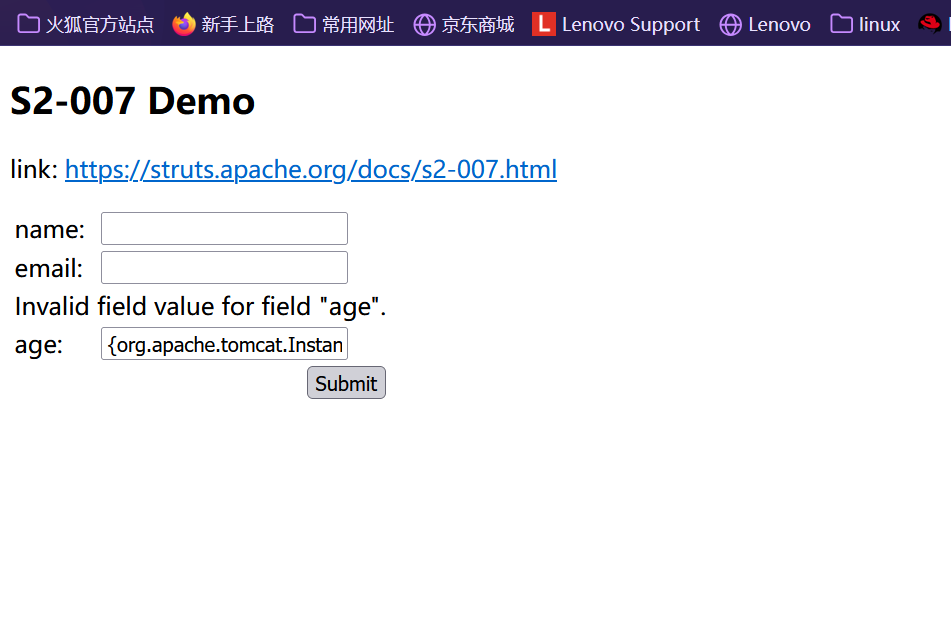Image resolution: width=951 pixels, height=643 pixels.
Task: Click the "email:" form label
Action: (49, 269)
